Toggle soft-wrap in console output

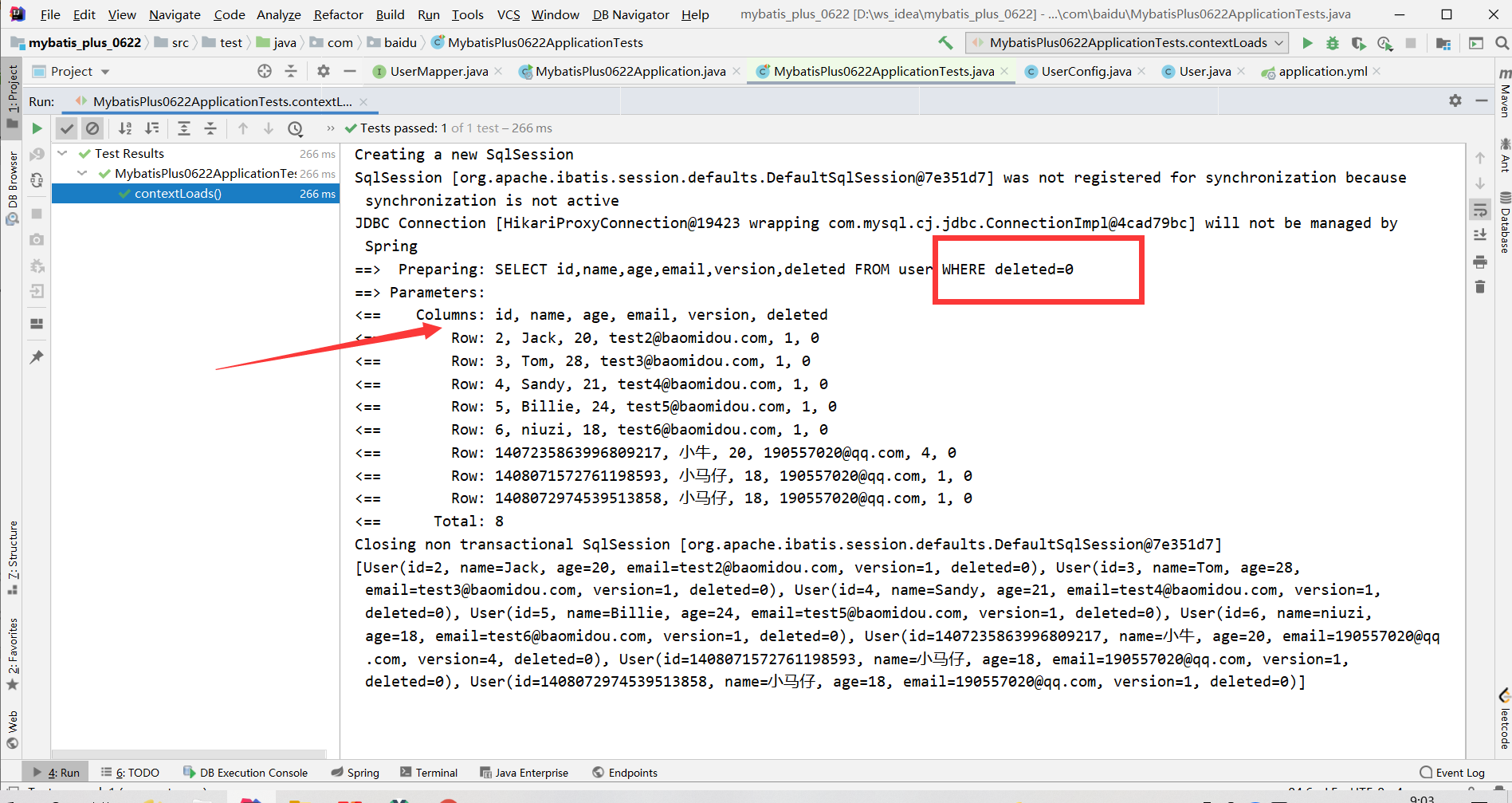pos(1480,210)
